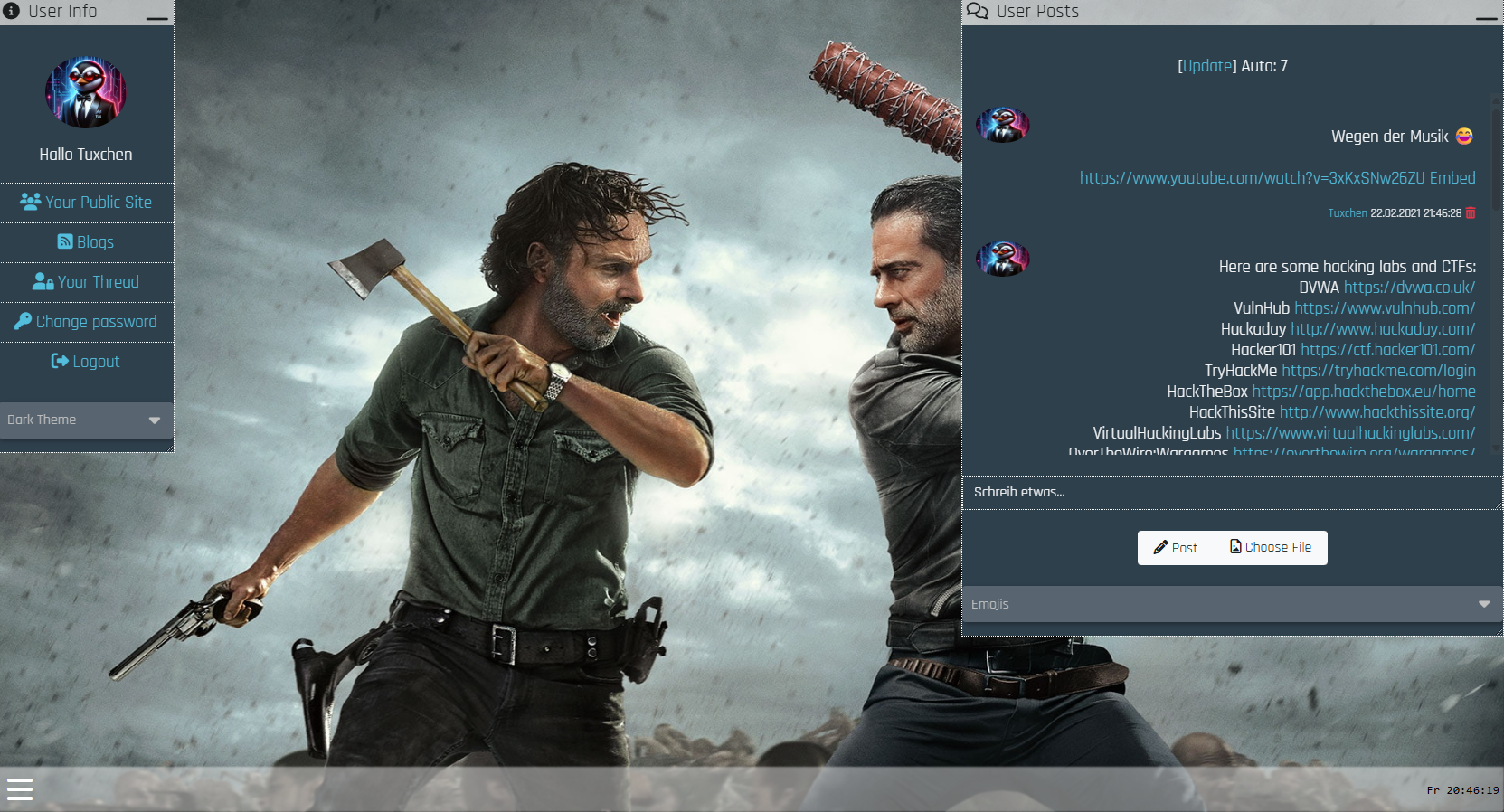Click the clock reading Fr 20:46:19
This screenshot has width=1504, height=812.
(x=1462, y=790)
